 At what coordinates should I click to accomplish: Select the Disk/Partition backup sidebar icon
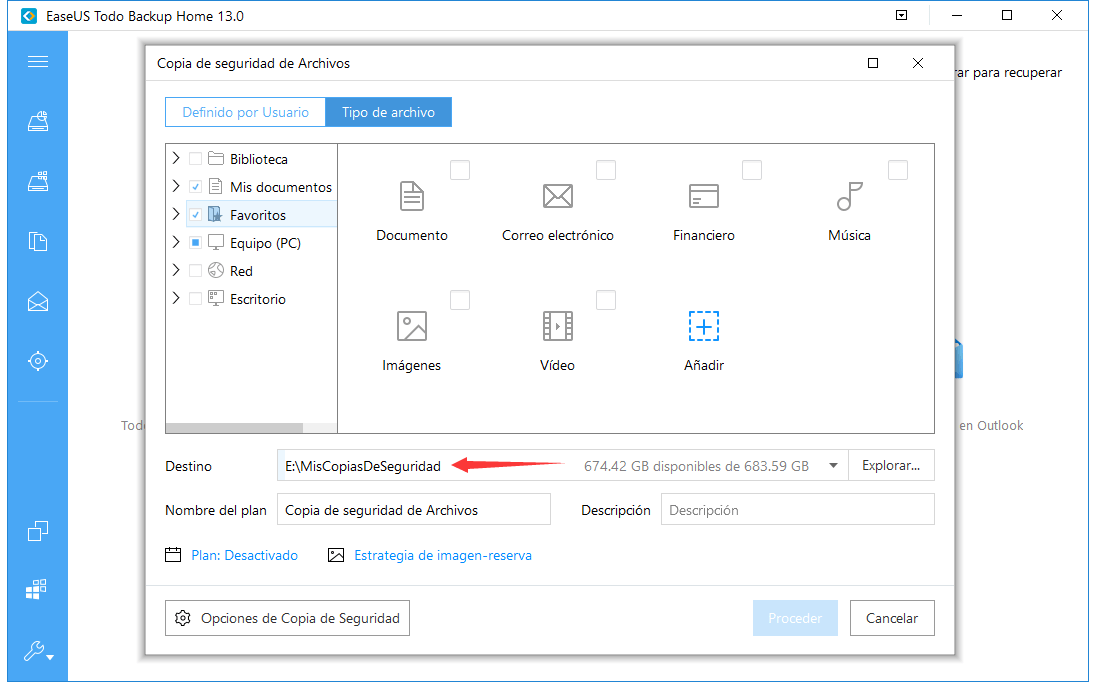coord(38,122)
